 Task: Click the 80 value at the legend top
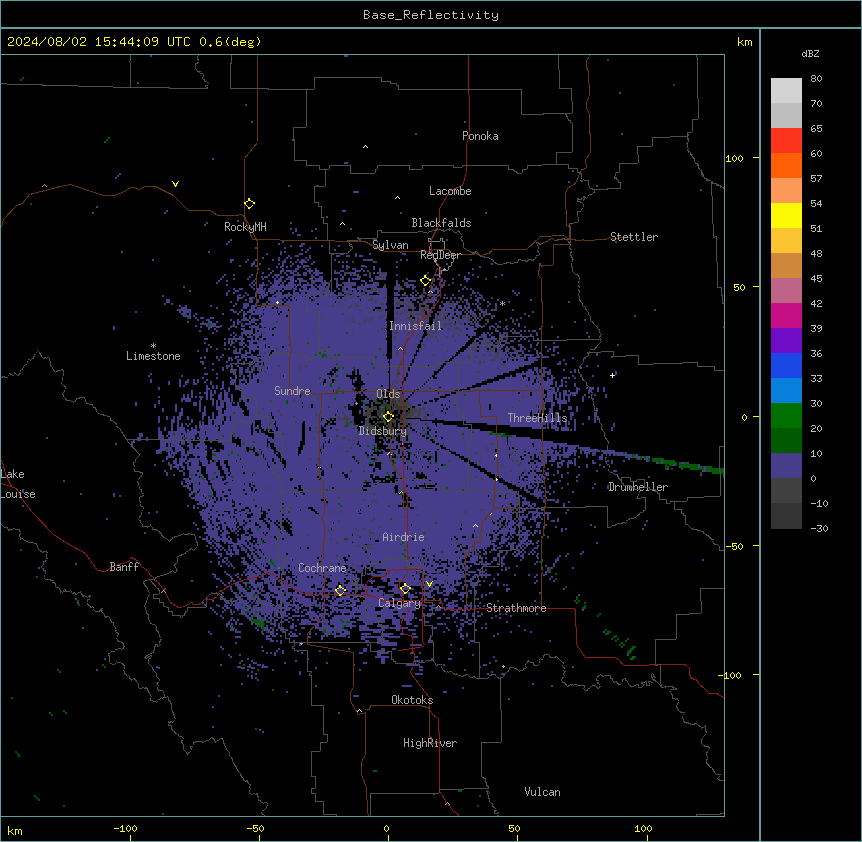tap(816, 79)
